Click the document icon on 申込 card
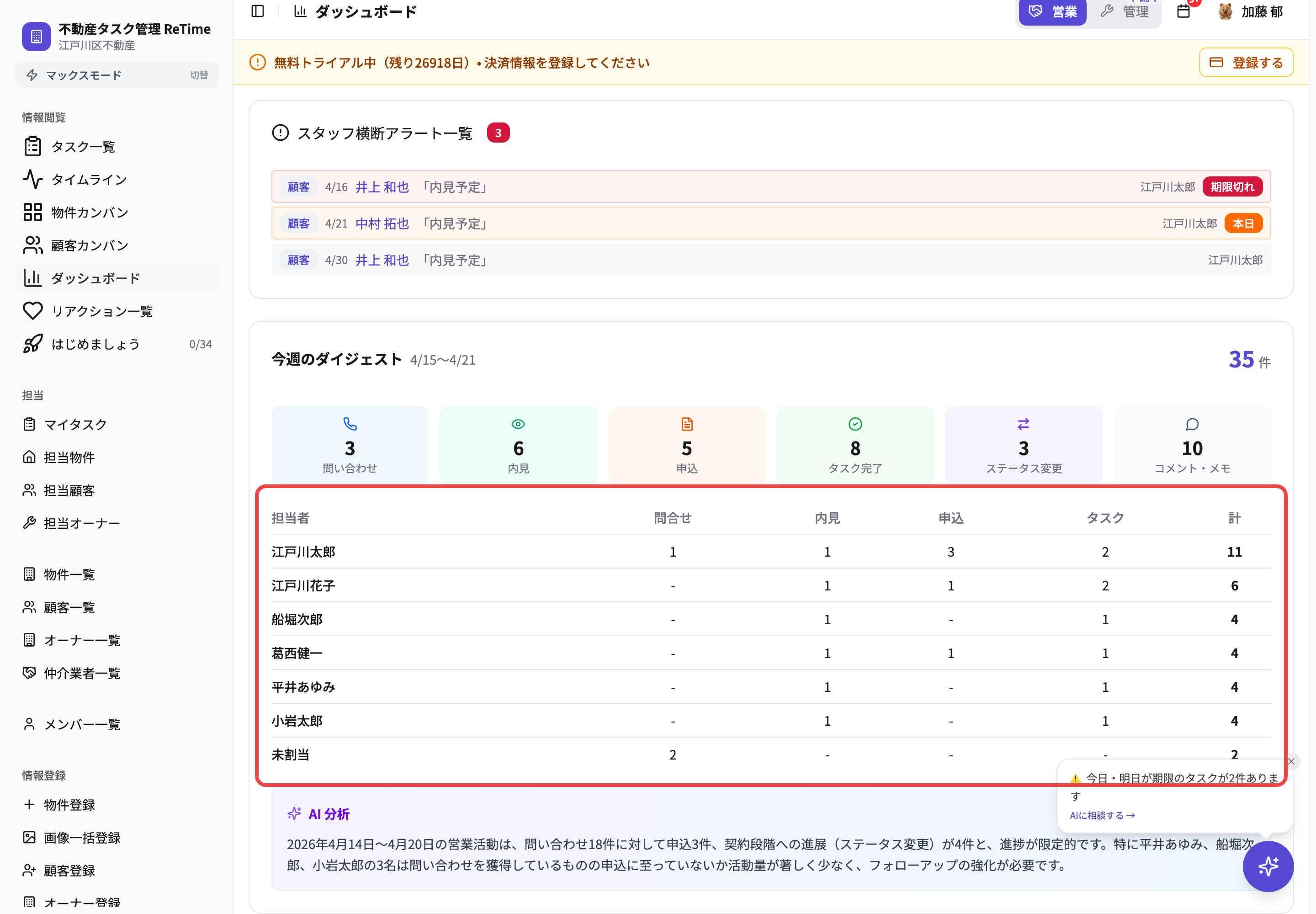Screen dimensions: 1316x914 [x=687, y=424]
